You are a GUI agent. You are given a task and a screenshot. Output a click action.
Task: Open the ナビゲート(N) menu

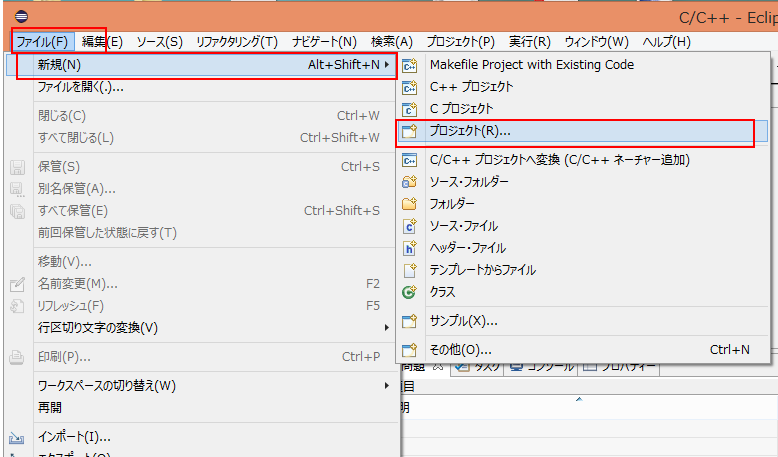pyautogui.click(x=324, y=42)
